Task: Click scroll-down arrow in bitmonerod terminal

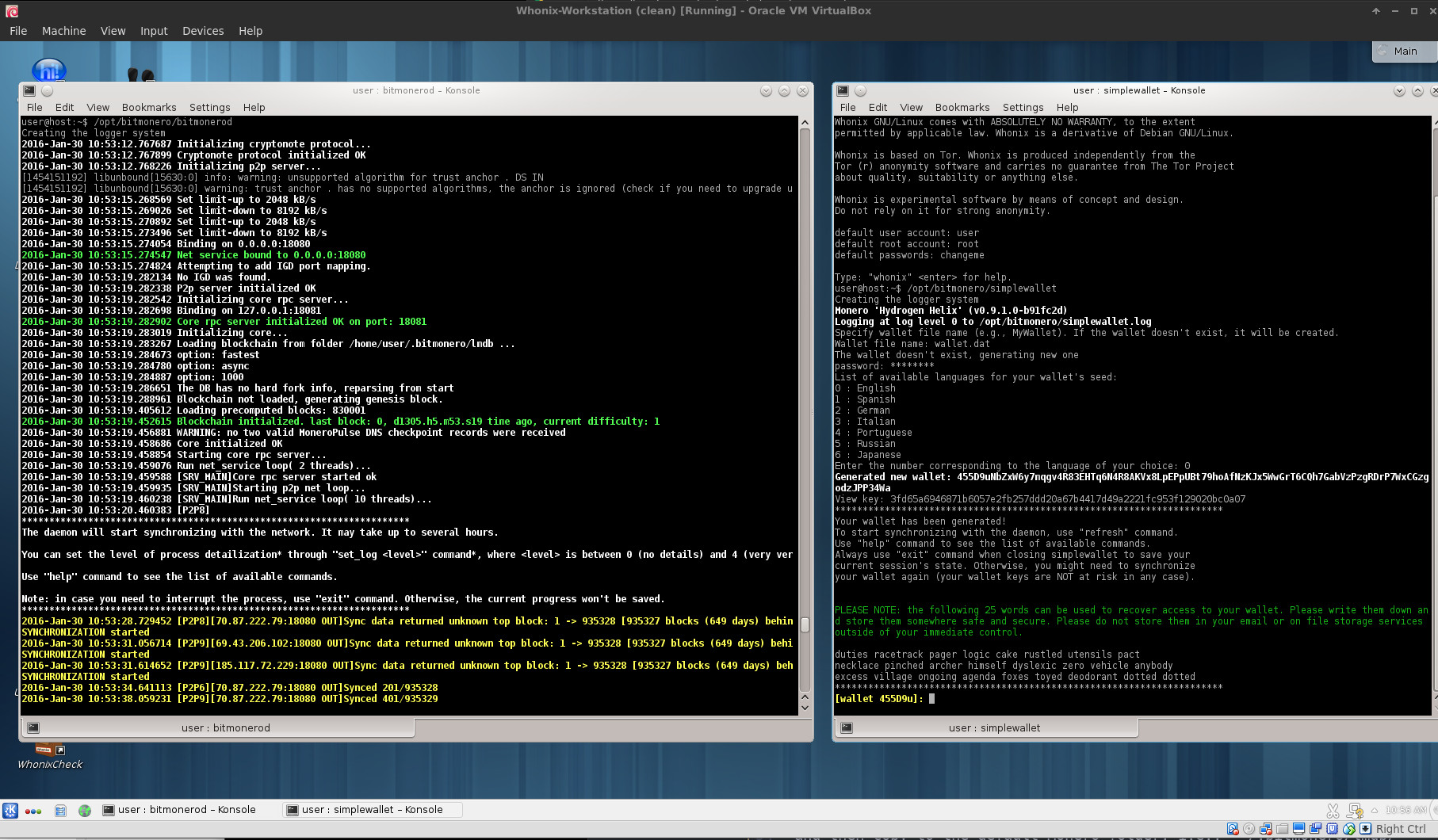Action: (805, 708)
